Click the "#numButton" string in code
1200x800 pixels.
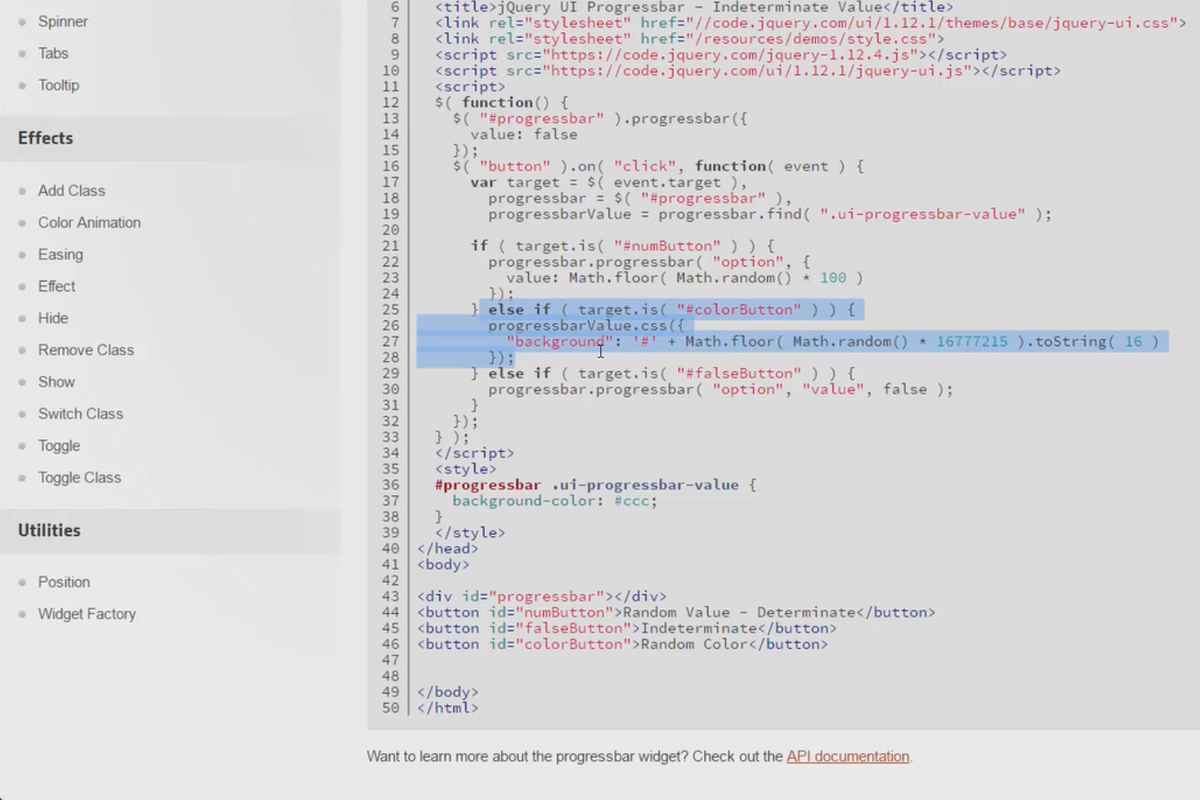point(667,246)
